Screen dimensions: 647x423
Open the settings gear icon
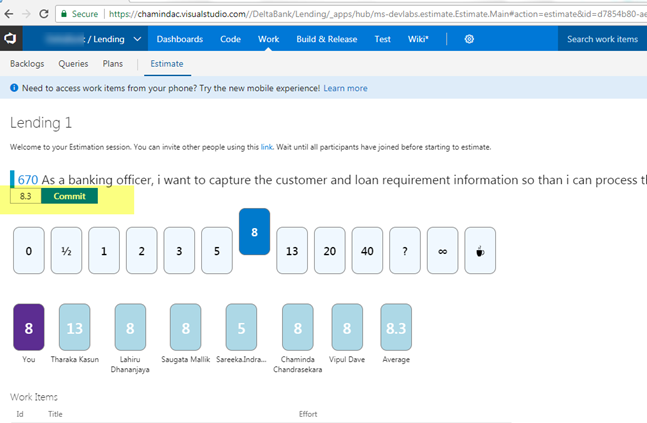tap(469, 39)
